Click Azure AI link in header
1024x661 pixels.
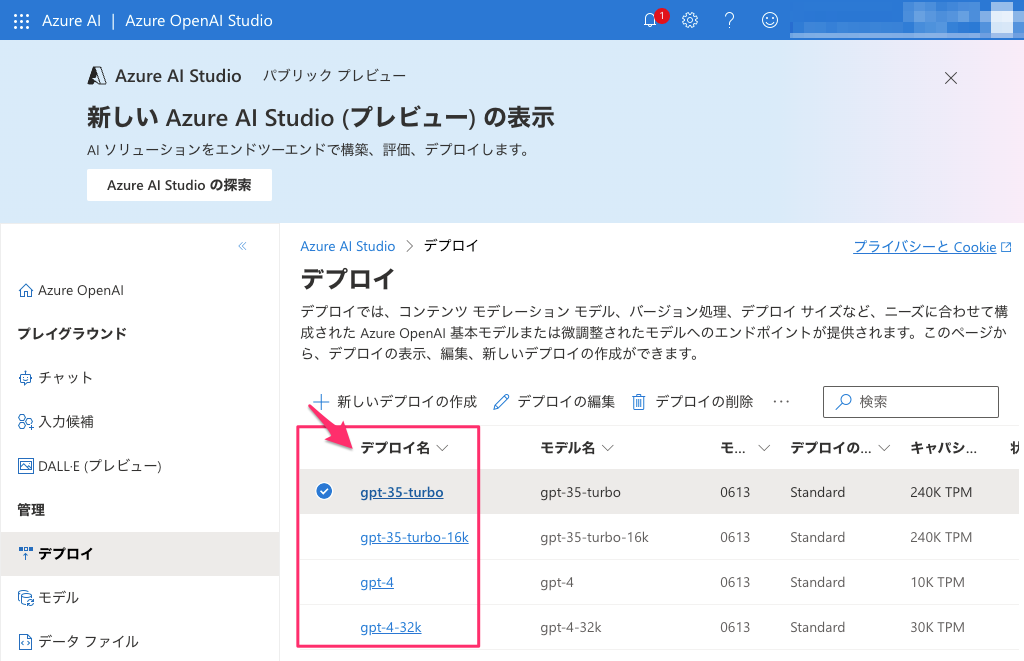click(71, 21)
